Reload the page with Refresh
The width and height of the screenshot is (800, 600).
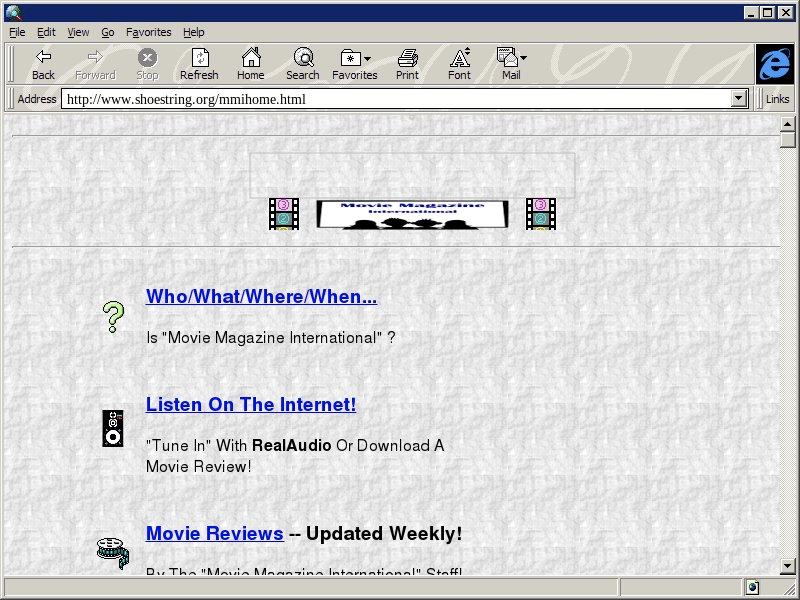199,64
